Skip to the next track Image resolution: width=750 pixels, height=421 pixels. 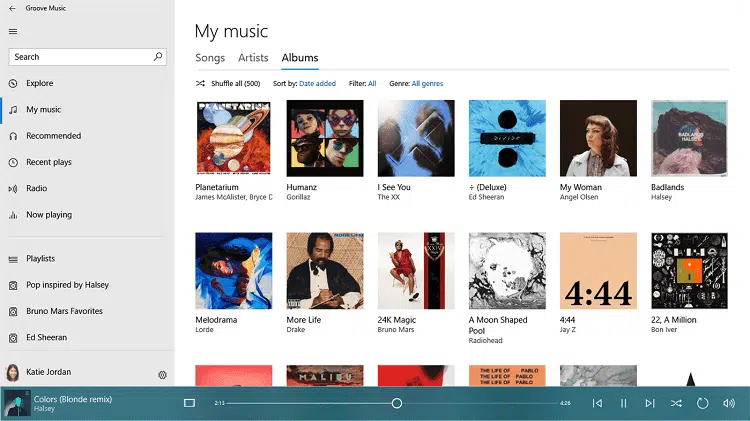650,403
